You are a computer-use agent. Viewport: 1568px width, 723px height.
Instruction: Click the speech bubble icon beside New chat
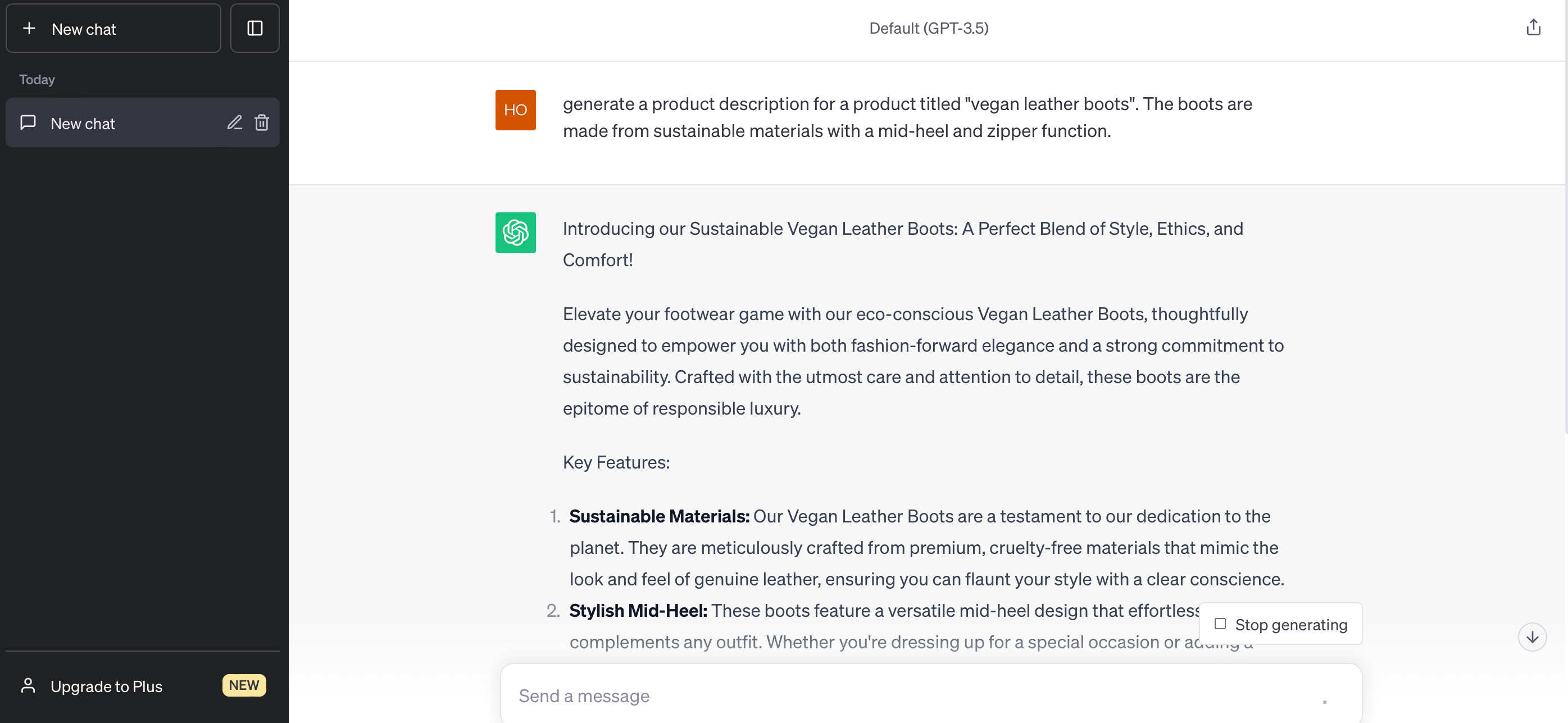[x=28, y=123]
